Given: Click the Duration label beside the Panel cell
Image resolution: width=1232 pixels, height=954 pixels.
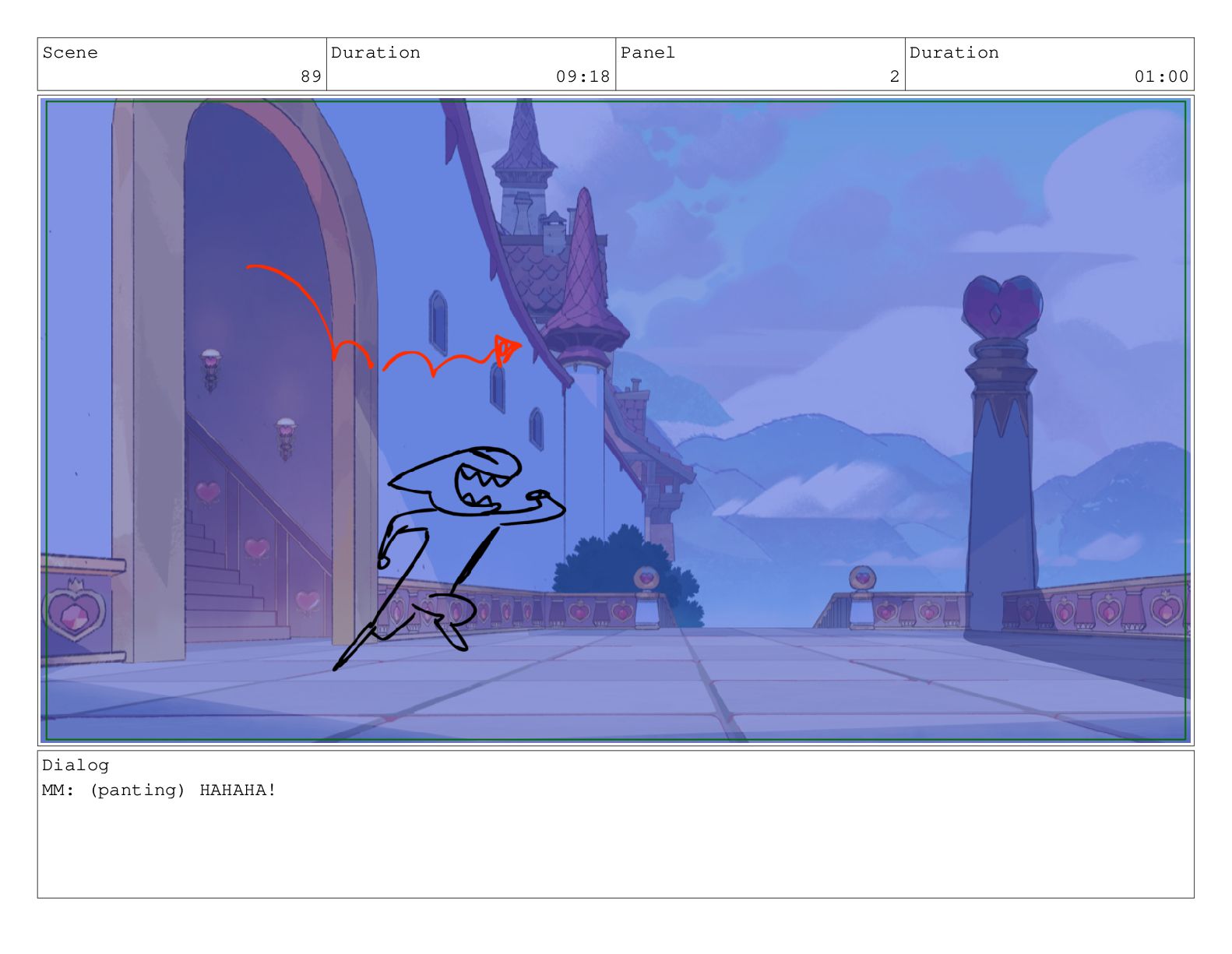Looking at the screenshot, I should 954,53.
